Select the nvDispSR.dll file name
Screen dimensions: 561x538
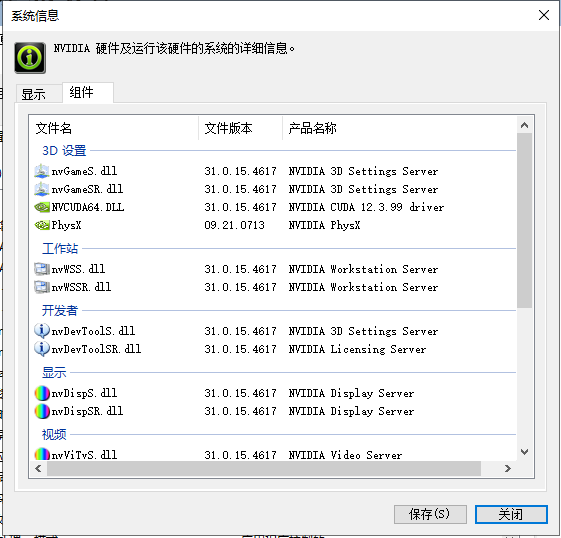(87, 411)
